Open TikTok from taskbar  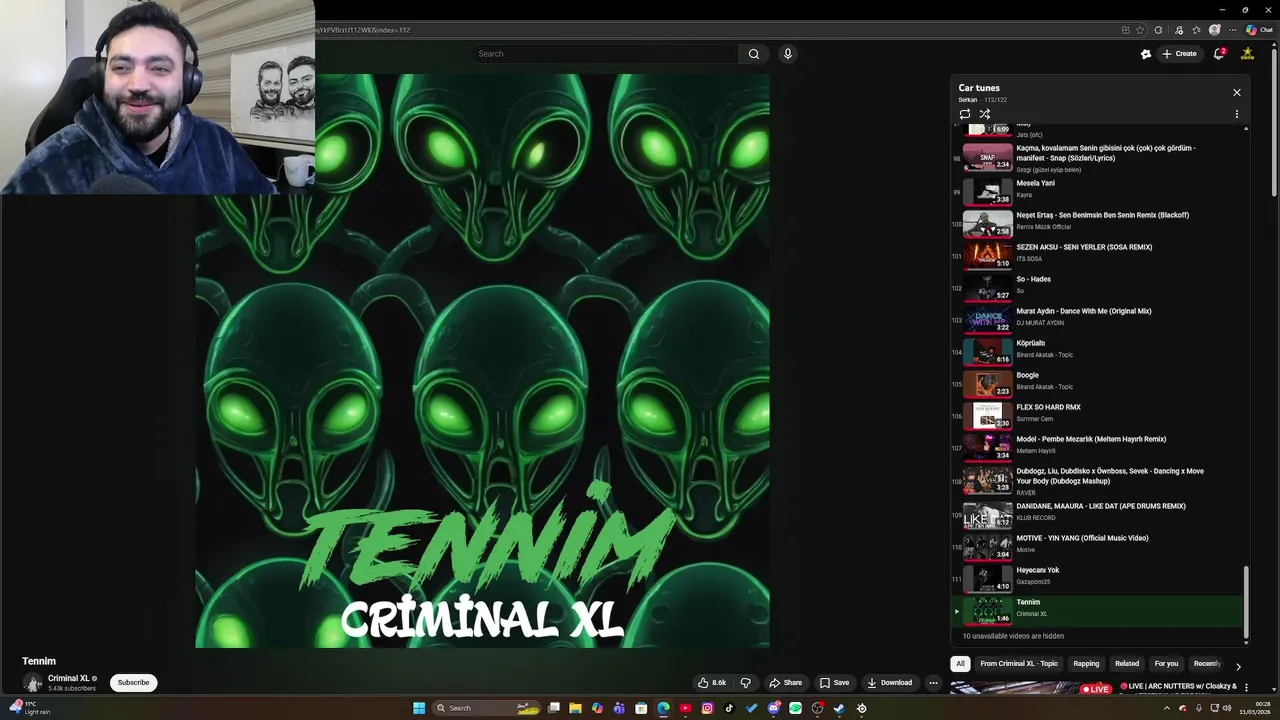pos(729,708)
